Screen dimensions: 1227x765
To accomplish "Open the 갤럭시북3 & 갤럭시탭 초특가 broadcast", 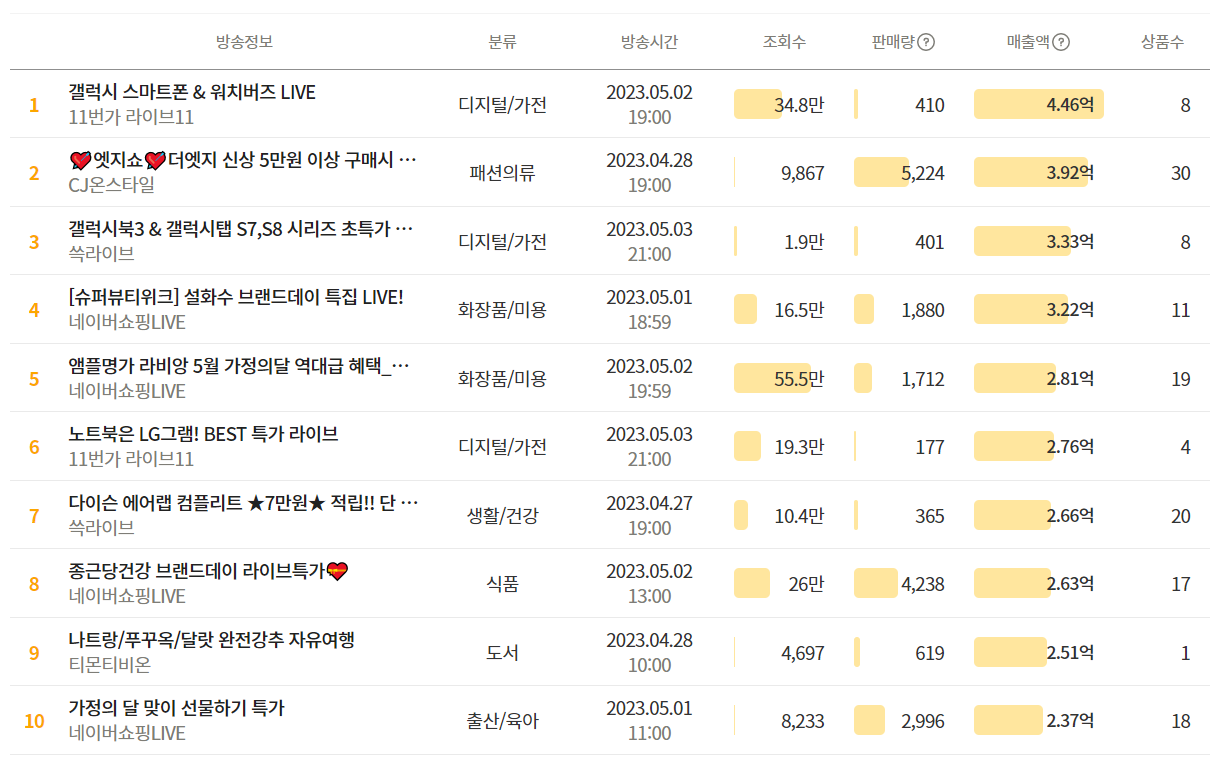I will (241, 229).
